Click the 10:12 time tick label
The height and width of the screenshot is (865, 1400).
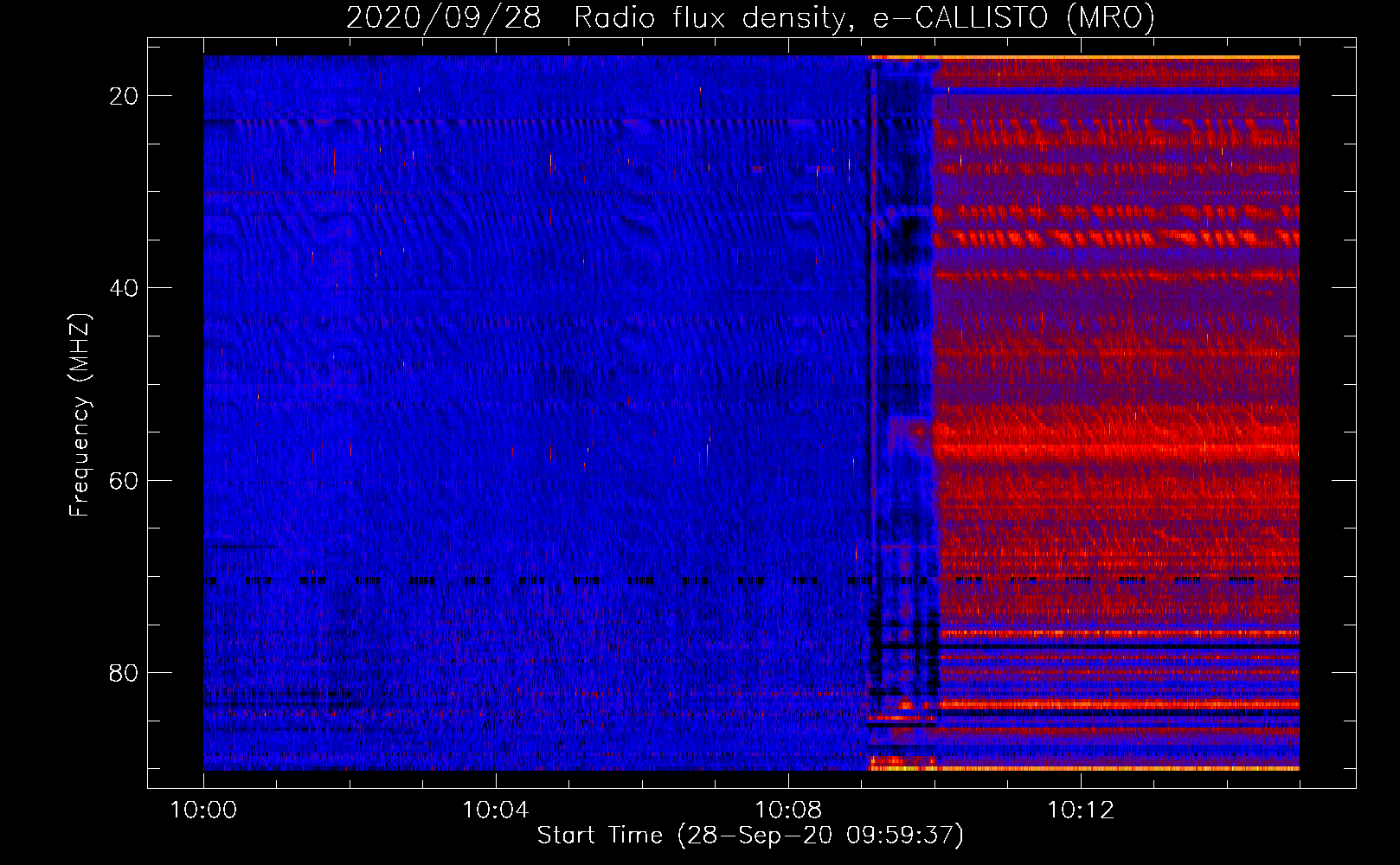(x=1081, y=811)
